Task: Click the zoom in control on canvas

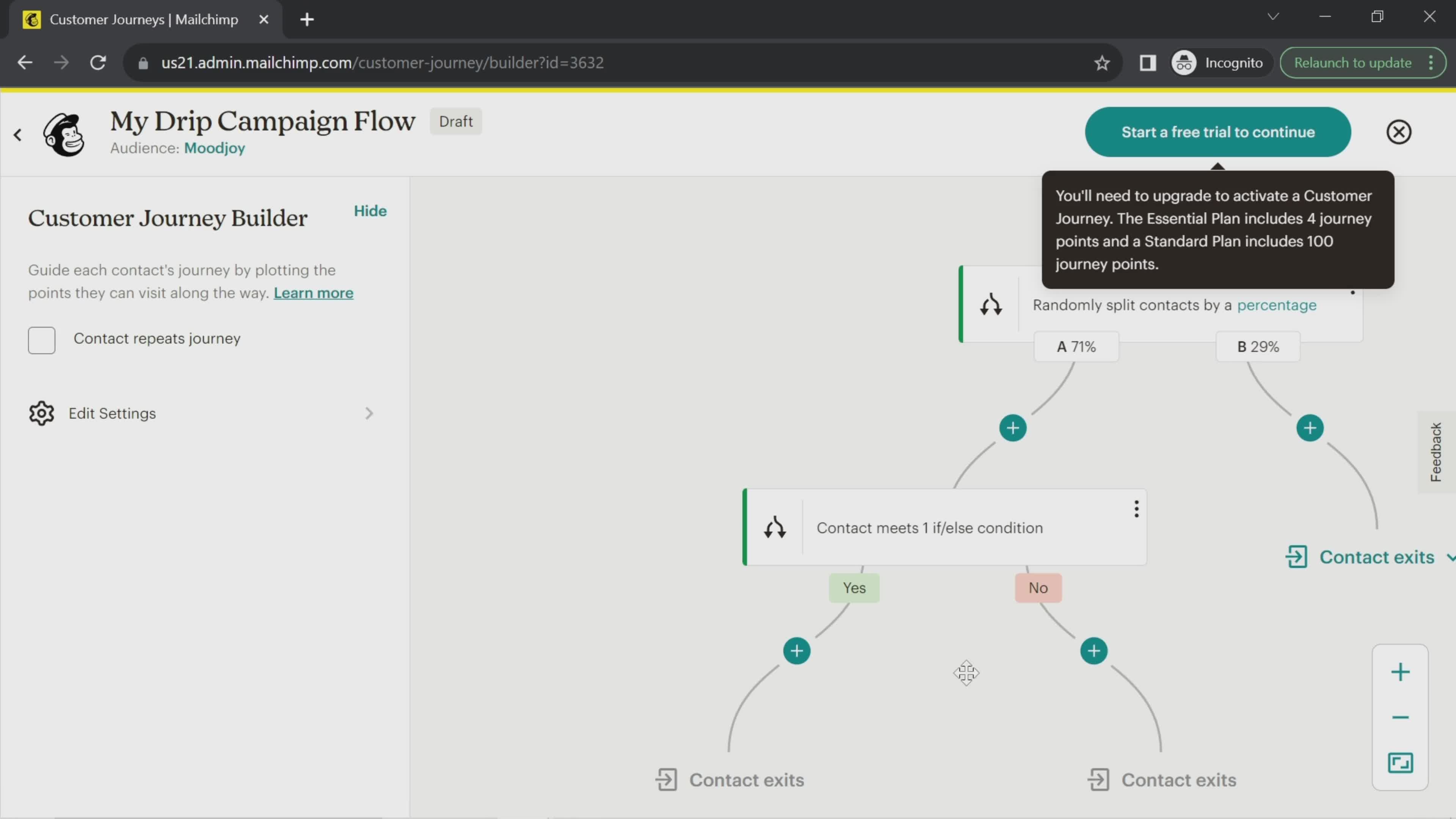Action: pos(1401,672)
